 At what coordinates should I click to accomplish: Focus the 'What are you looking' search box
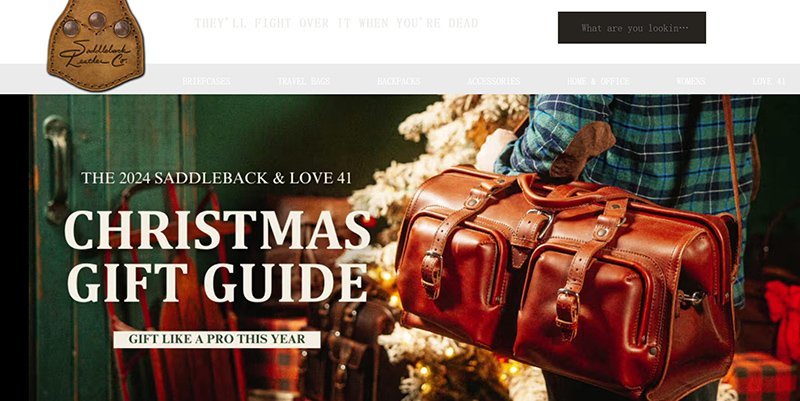coord(632,28)
